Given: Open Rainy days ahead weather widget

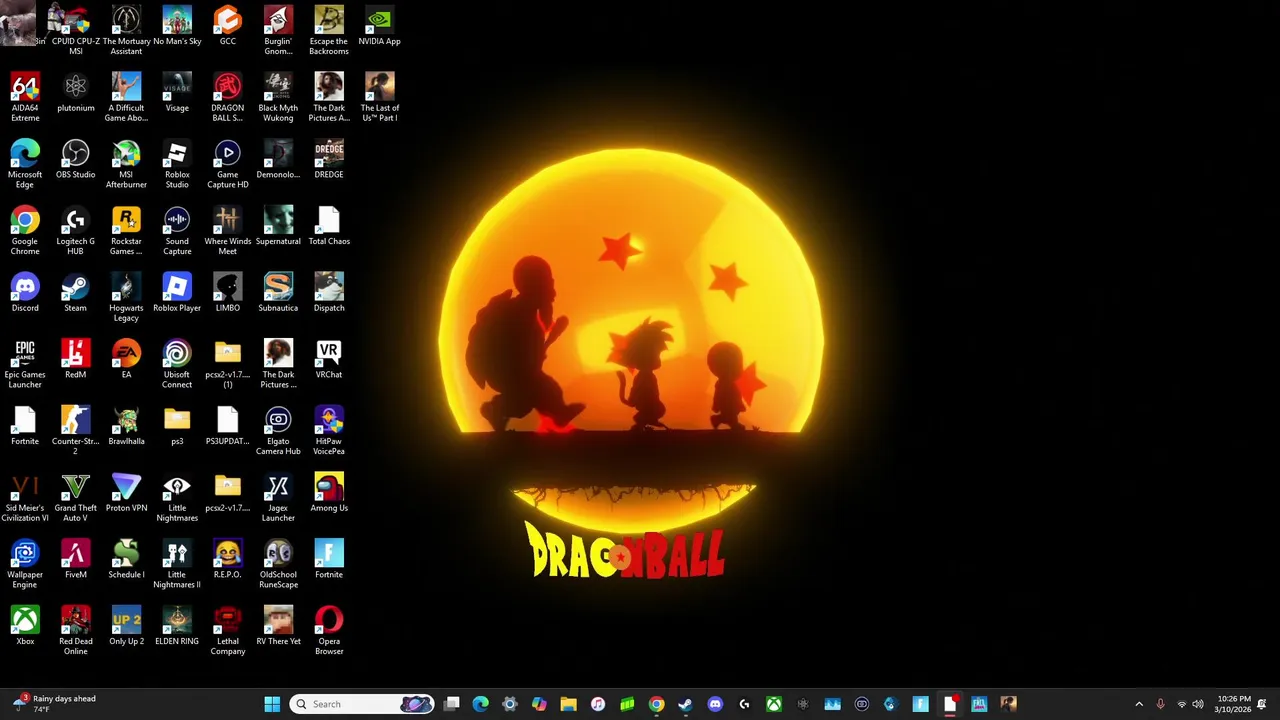Looking at the screenshot, I should click(53, 704).
